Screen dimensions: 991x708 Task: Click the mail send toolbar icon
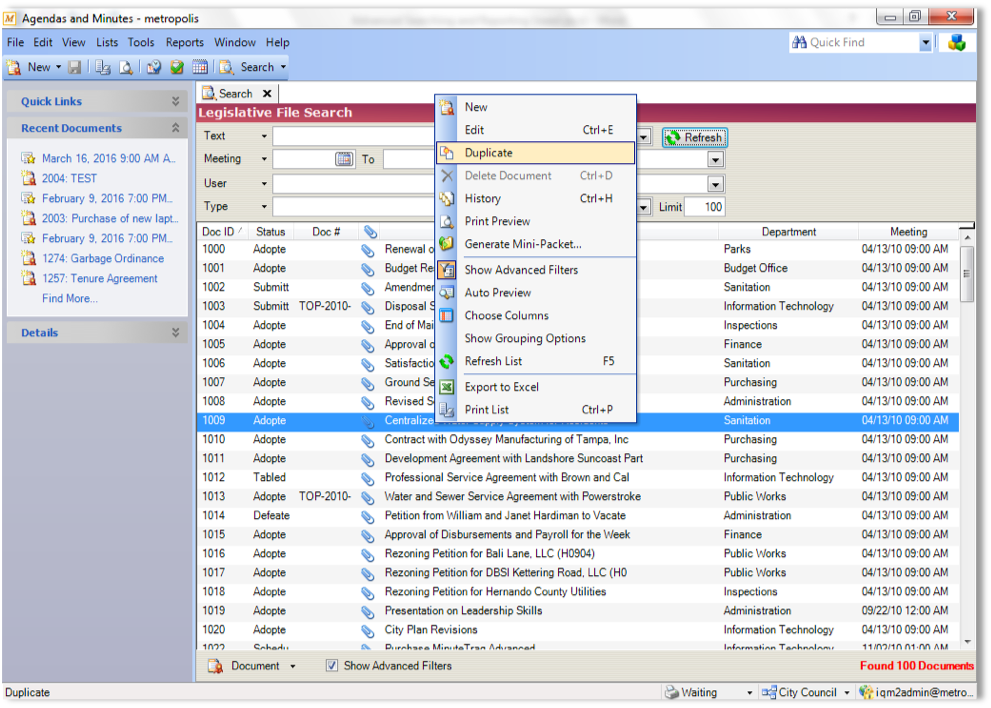(x=154, y=67)
